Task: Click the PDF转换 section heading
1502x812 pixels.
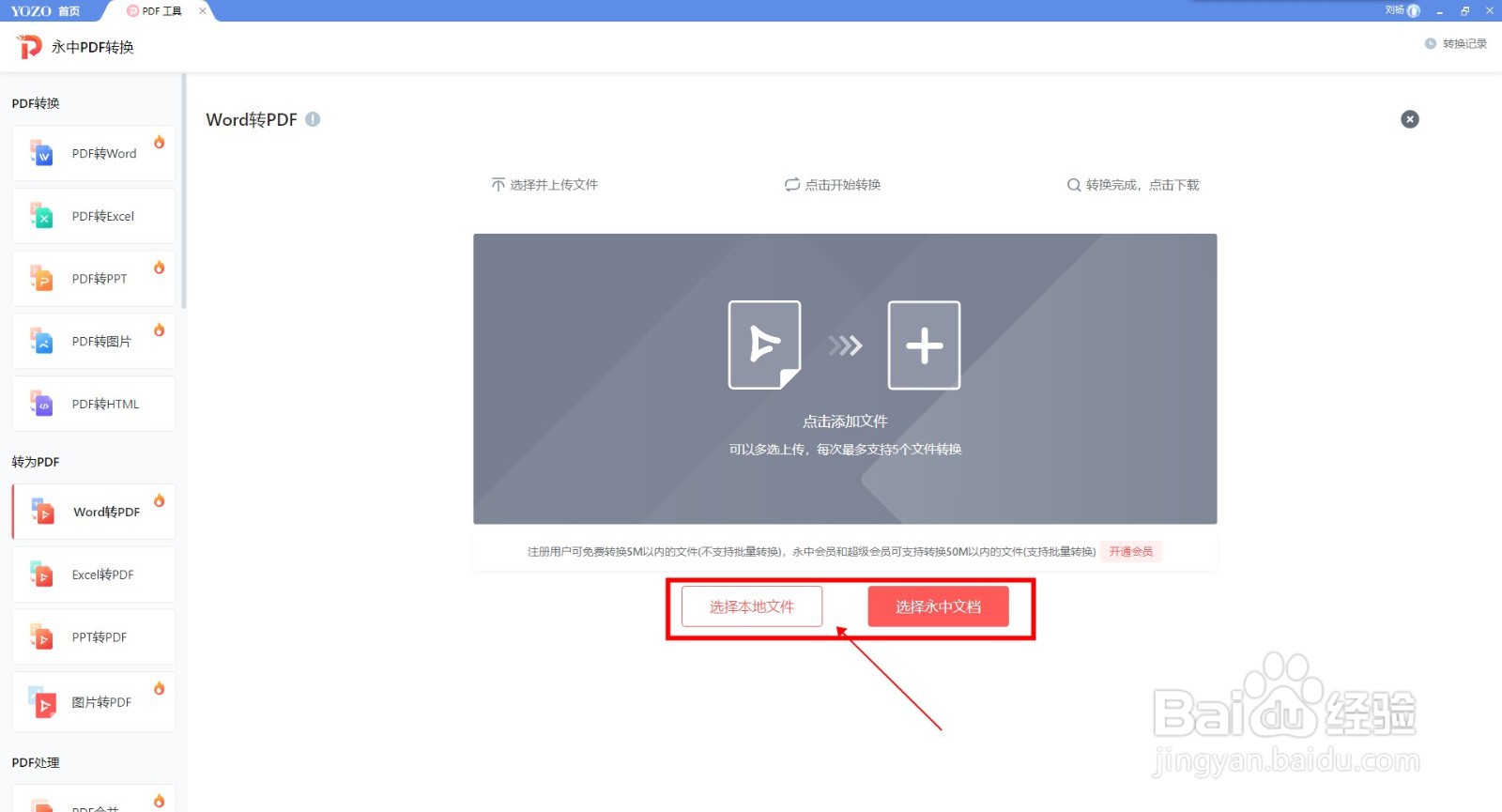Action: pyautogui.click(x=36, y=103)
